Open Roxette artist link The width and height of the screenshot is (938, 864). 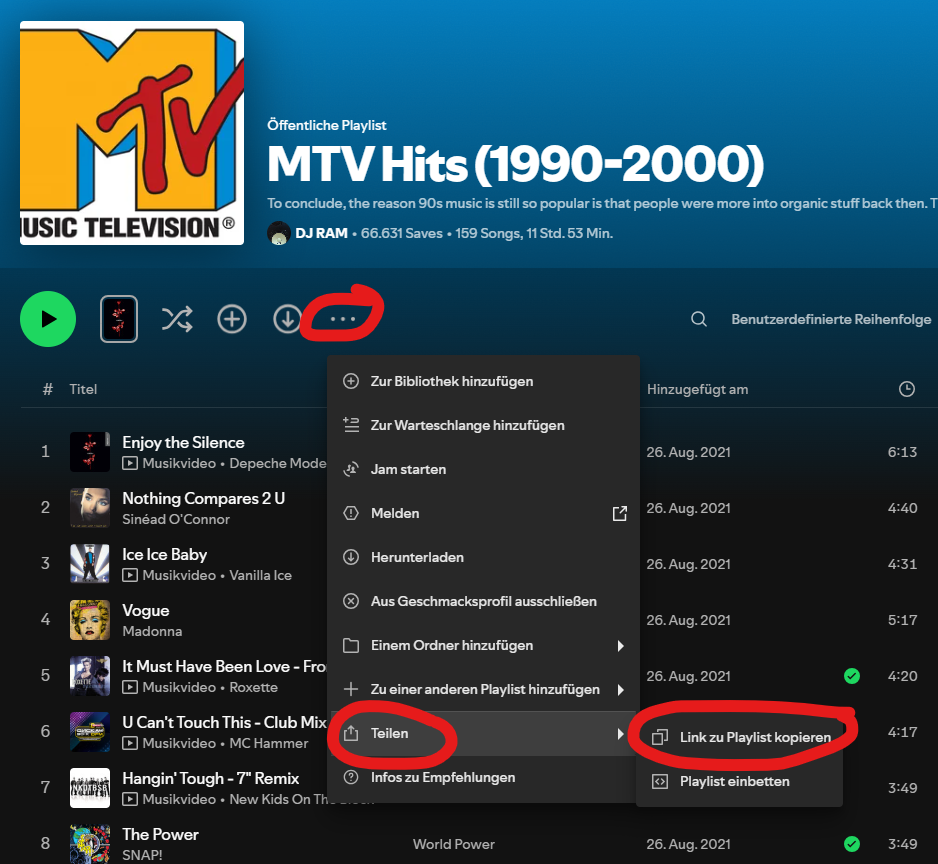[253, 687]
